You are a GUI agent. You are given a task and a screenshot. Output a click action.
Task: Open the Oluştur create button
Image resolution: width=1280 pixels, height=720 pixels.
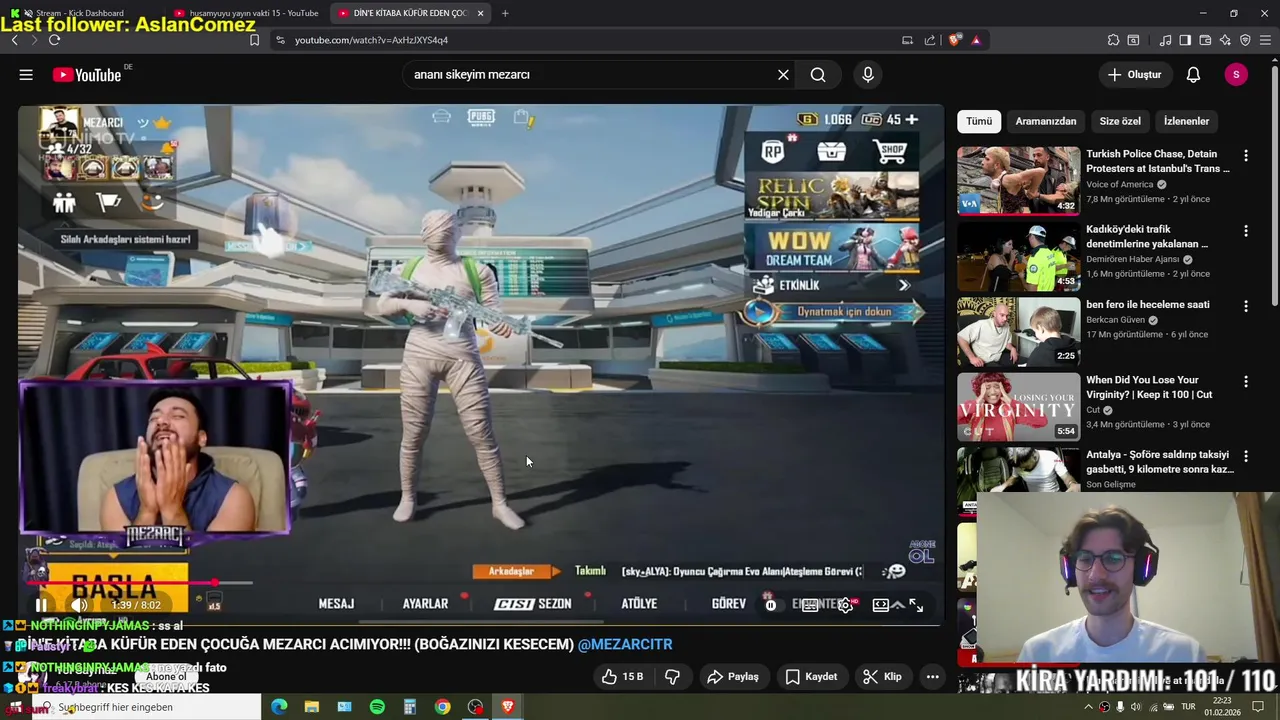1135,75
